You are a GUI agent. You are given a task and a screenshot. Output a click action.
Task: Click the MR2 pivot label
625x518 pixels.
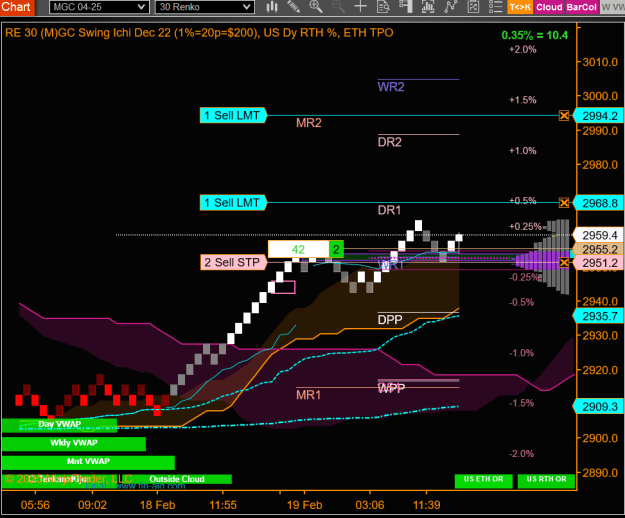click(309, 123)
